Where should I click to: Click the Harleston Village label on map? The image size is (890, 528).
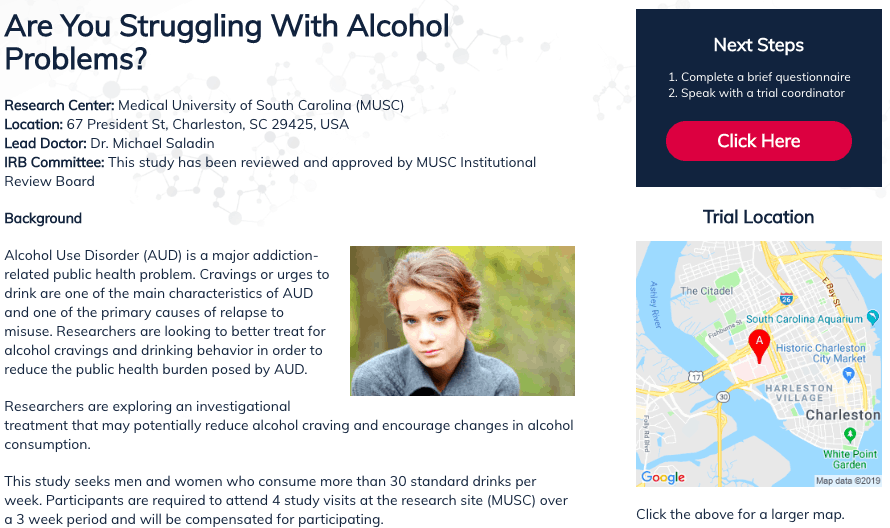pyautogui.click(x=799, y=393)
